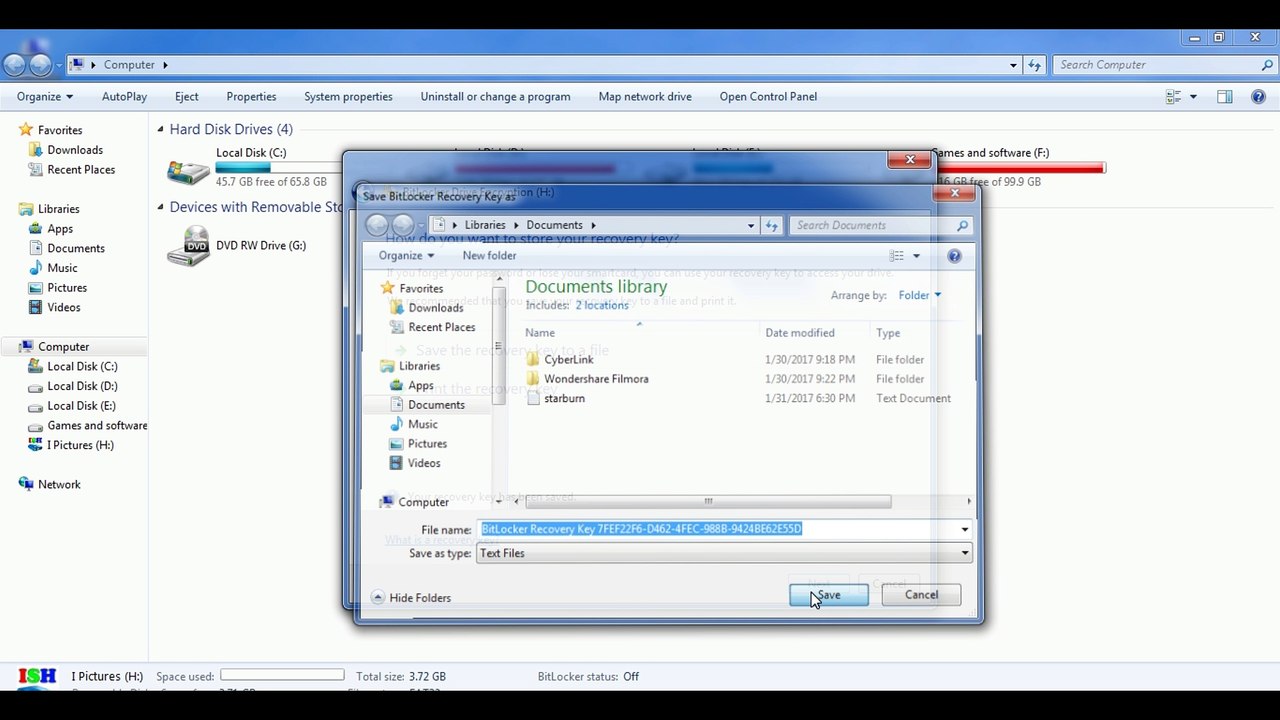Image resolution: width=1280 pixels, height=720 pixels.
Task: Click System properties in Explorer toolbar
Action: [x=348, y=97]
